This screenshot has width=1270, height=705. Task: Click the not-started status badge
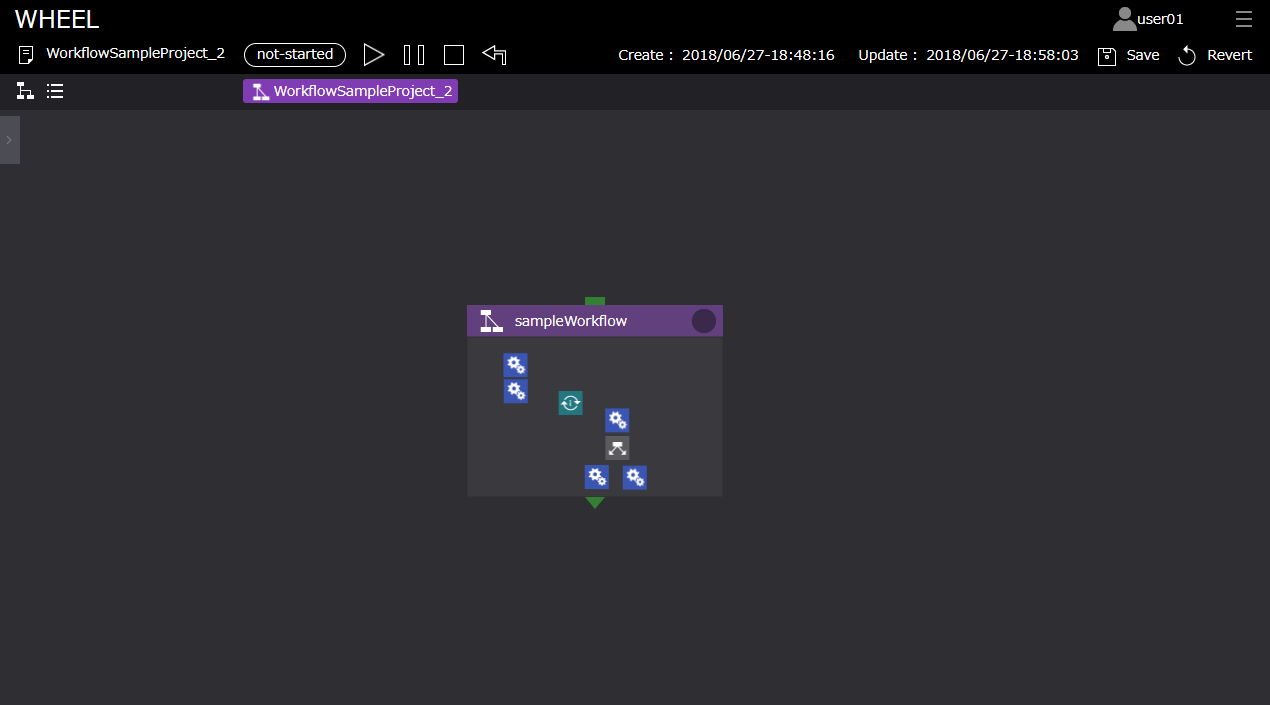pos(295,55)
